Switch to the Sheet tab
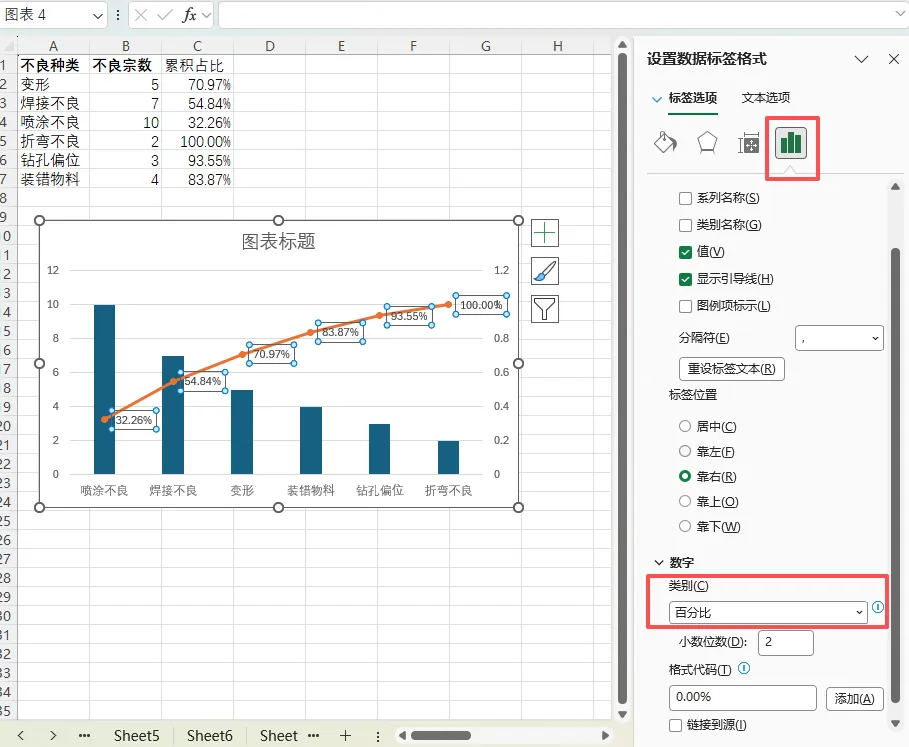This screenshot has width=909, height=747. tap(278, 735)
